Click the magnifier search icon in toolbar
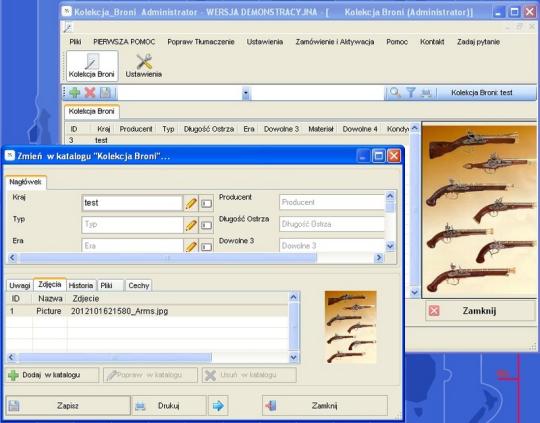The image size is (540, 423). click(x=395, y=93)
